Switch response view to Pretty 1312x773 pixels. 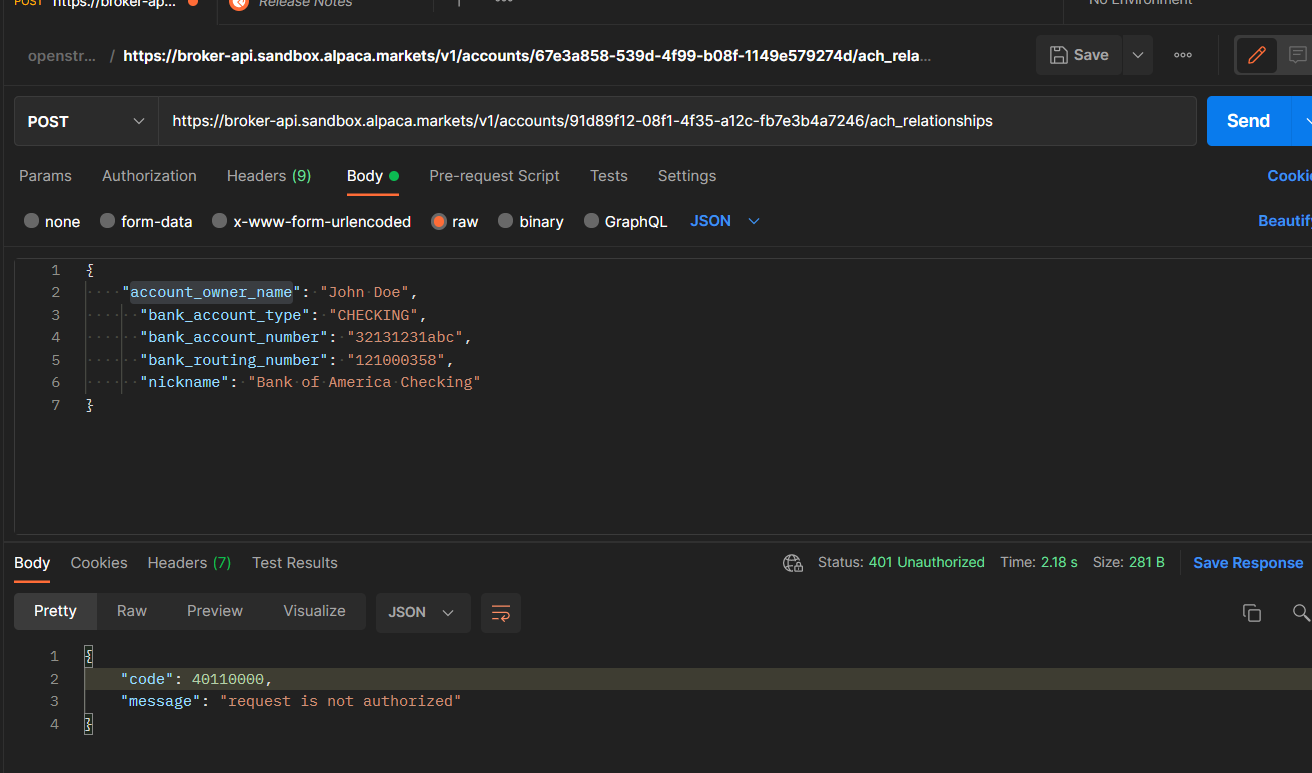coord(55,611)
